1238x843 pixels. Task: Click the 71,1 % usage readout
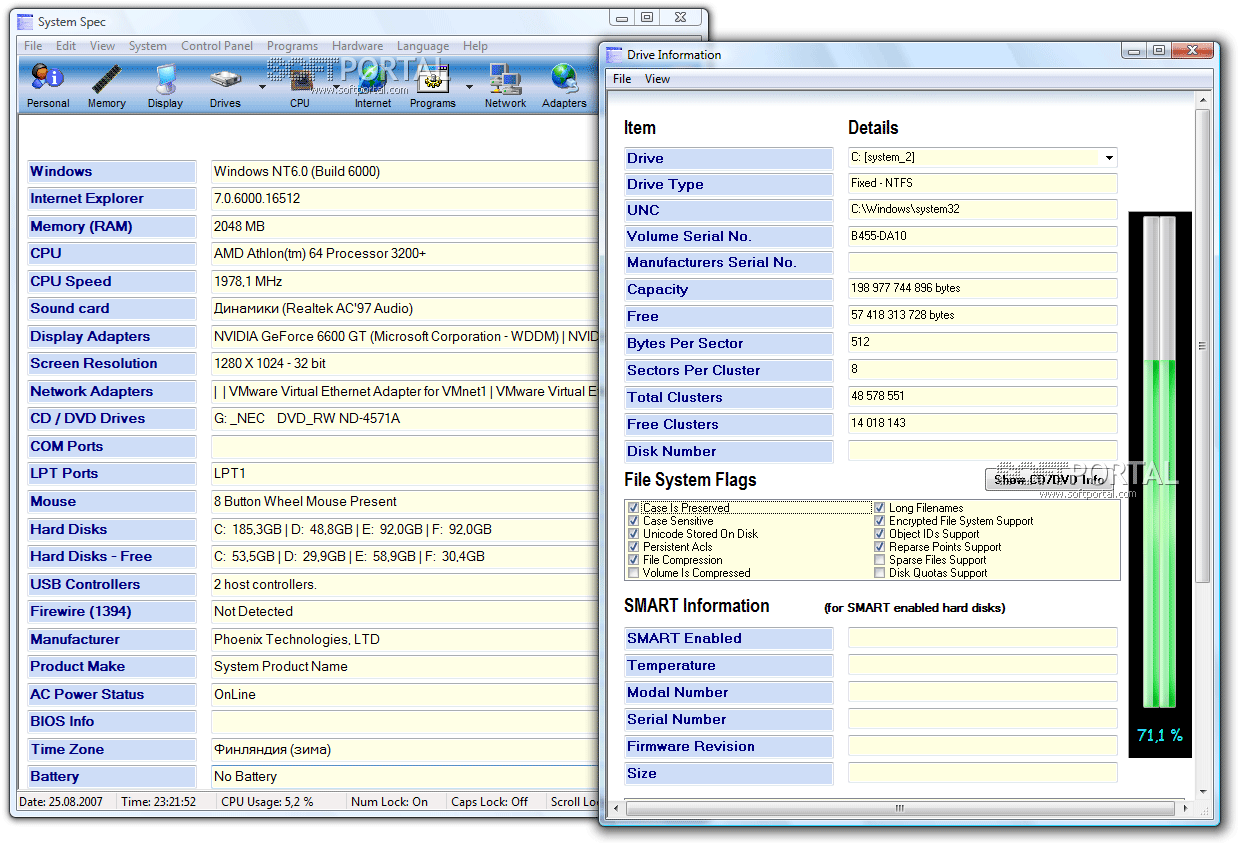[1159, 735]
